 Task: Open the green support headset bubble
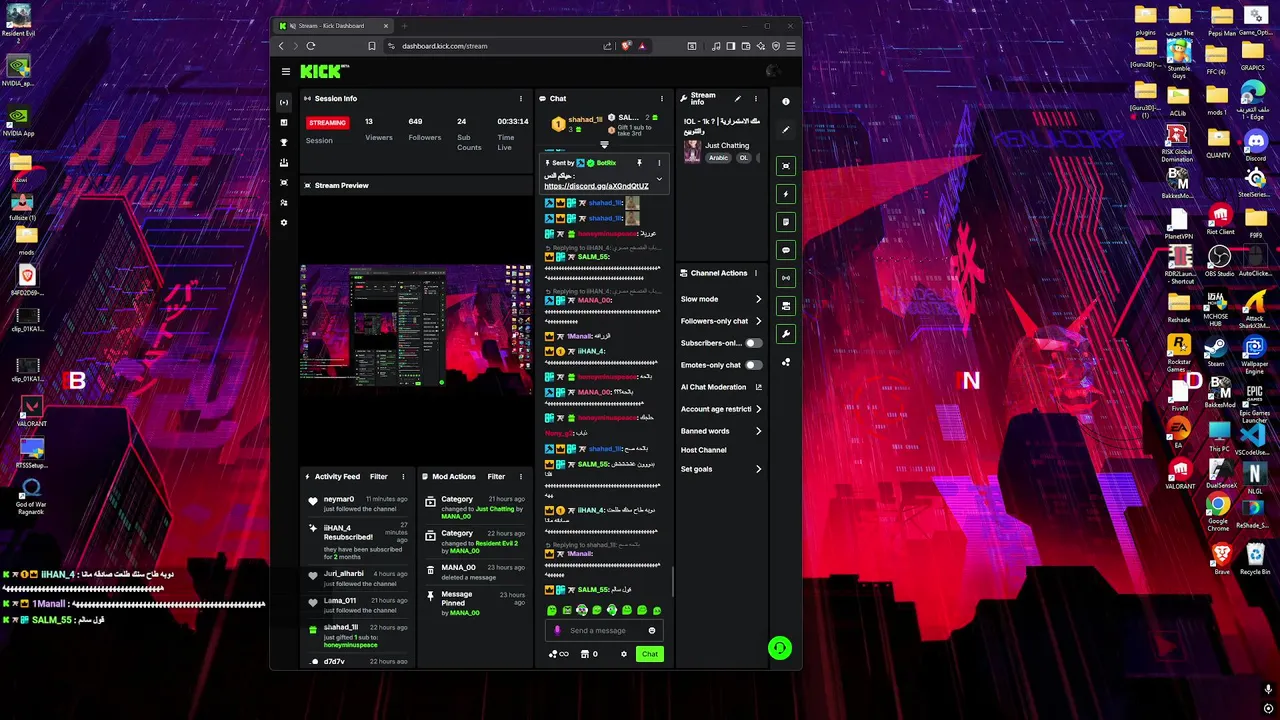[x=780, y=648]
